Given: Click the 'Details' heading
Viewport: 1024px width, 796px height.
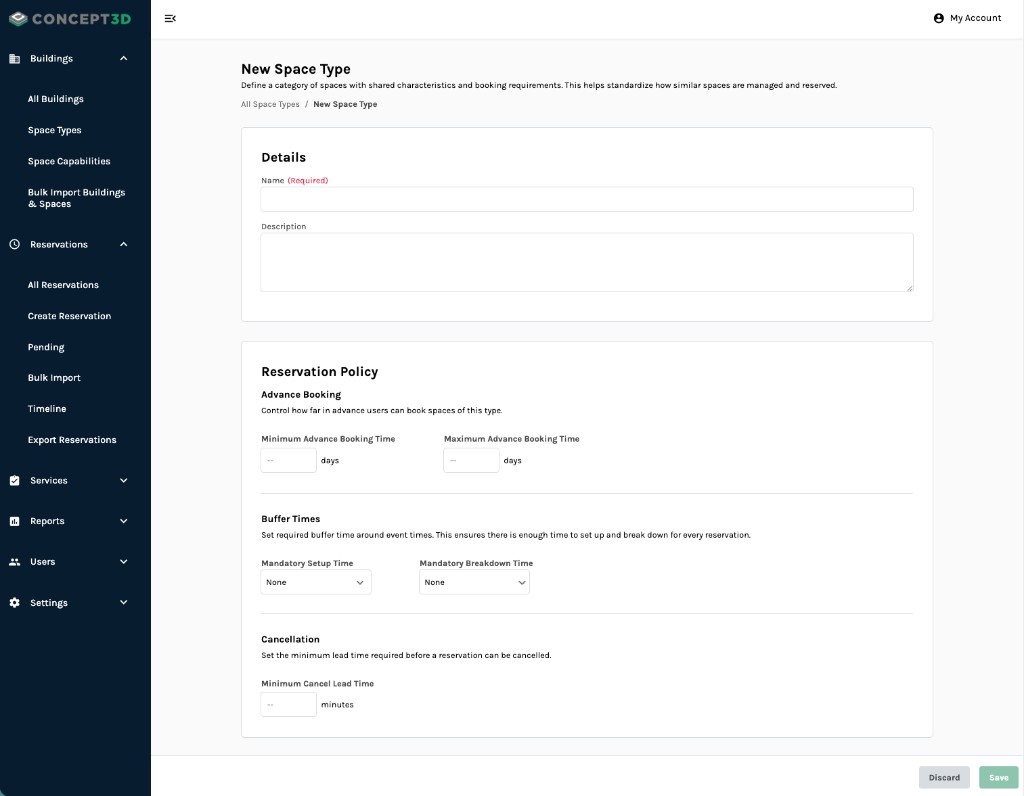Looking at the screenshot, I should (283, 157).
